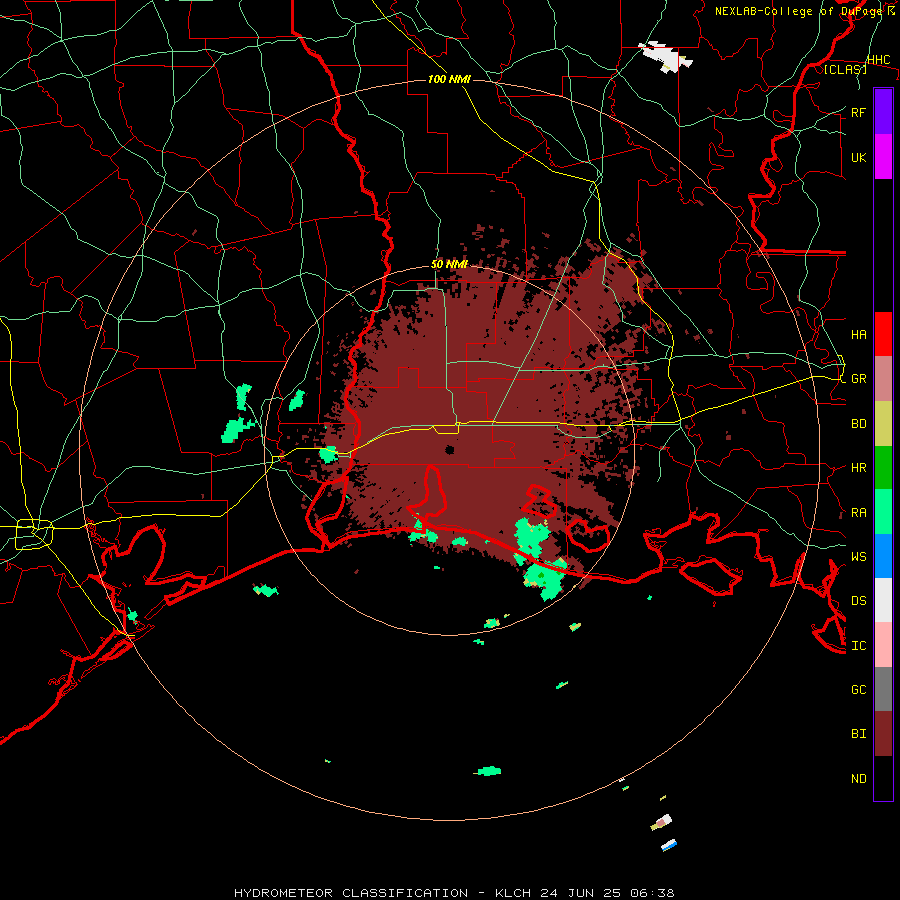Click the red HA legend swatch
900x900 pixels.
[883, 334]
